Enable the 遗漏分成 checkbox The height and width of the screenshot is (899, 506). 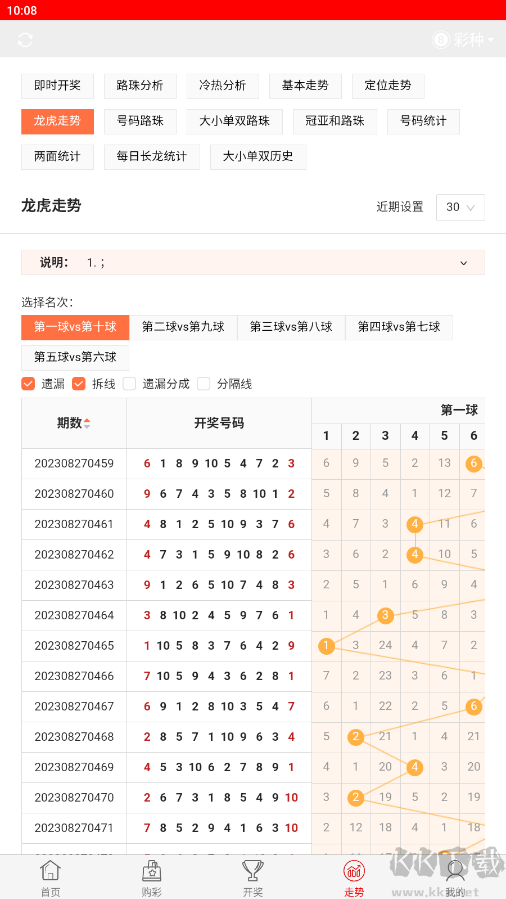pyautogui.click(x=130, y=384)
